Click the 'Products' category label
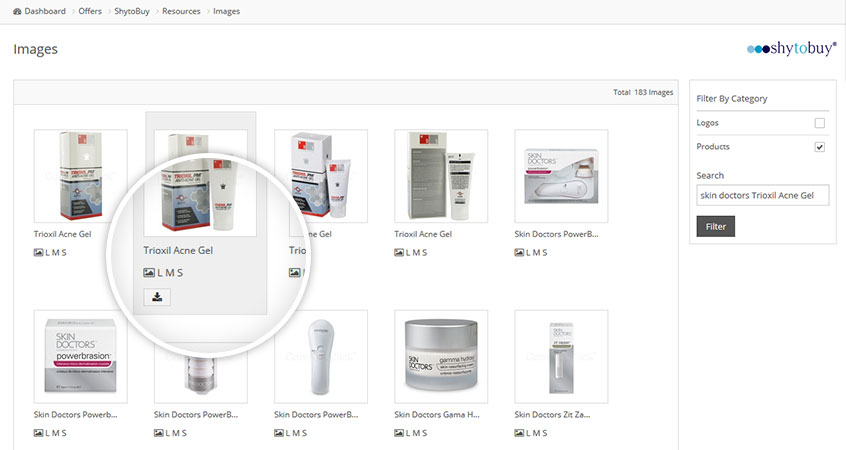 coord(713,147)
